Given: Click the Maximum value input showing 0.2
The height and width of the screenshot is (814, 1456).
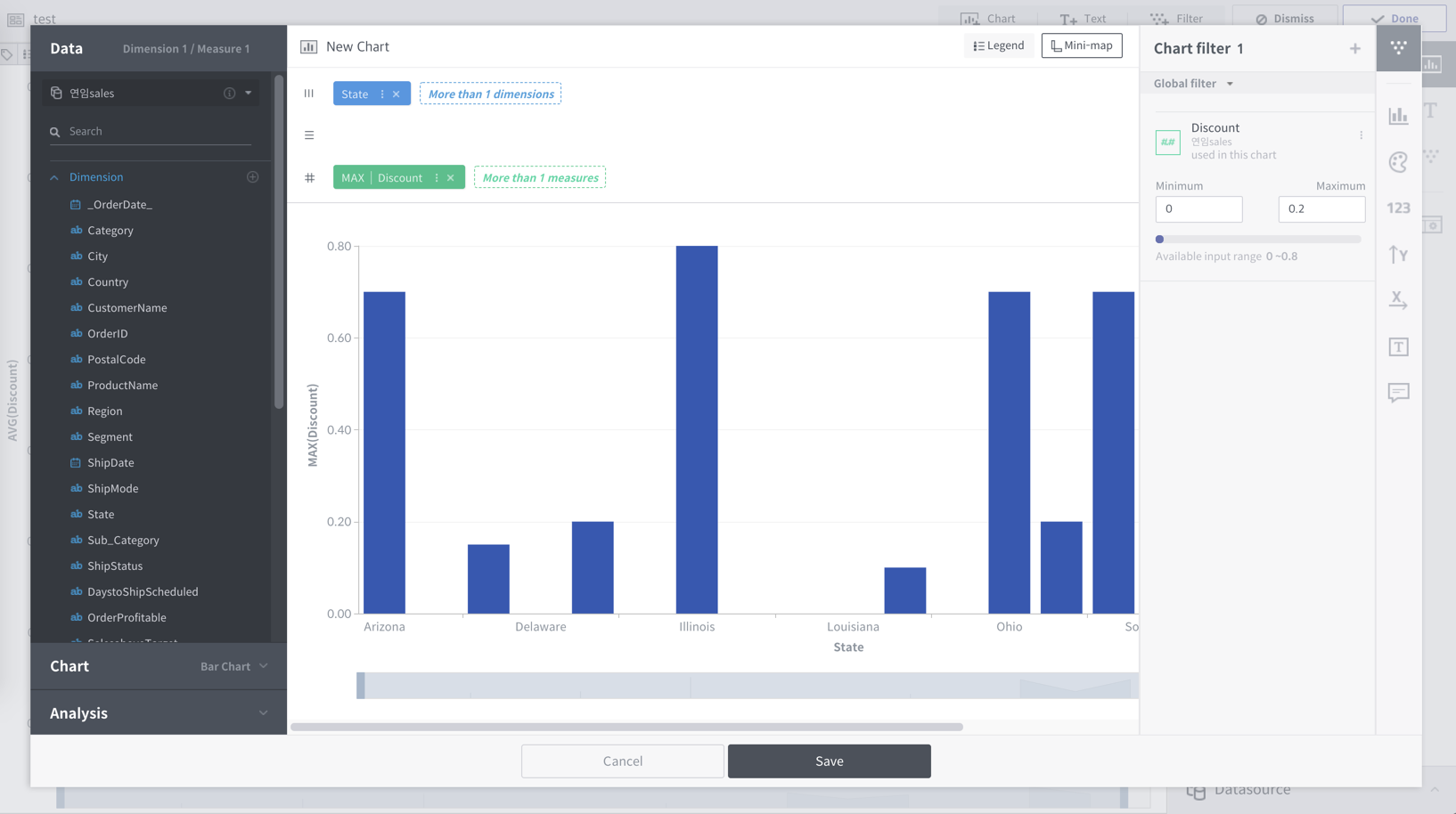Looking at the screenshot, I should (1321, 208).
